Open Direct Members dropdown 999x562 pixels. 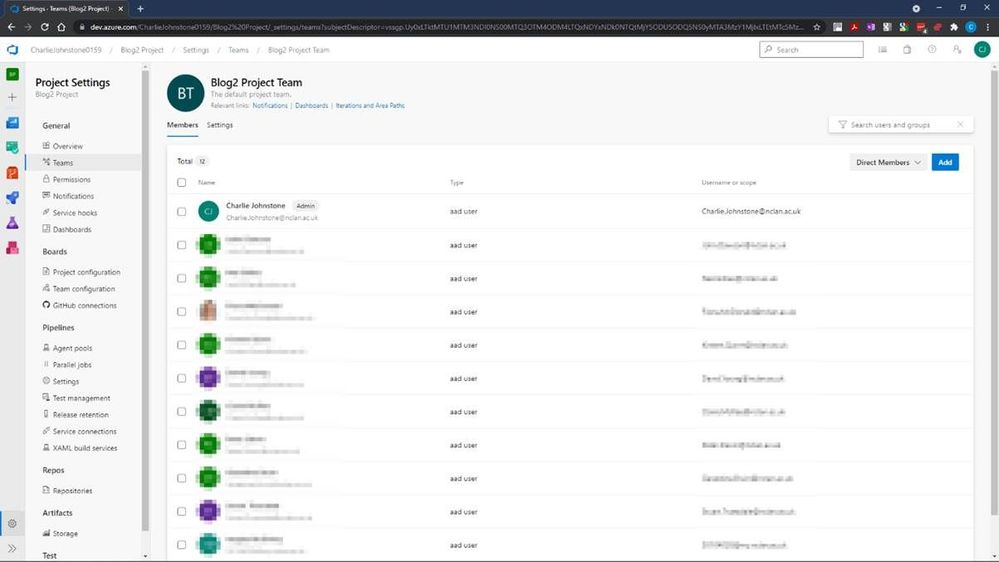point(888,162)
